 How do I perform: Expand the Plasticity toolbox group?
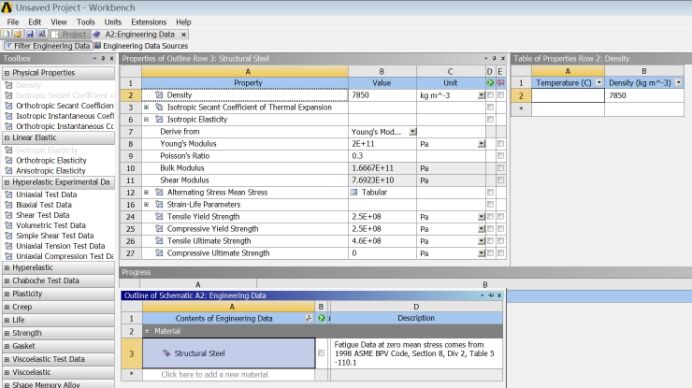[7, 294]
